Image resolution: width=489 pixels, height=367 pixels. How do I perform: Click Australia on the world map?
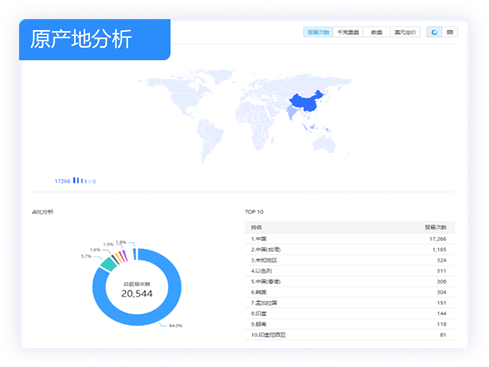tap(324, 144)
